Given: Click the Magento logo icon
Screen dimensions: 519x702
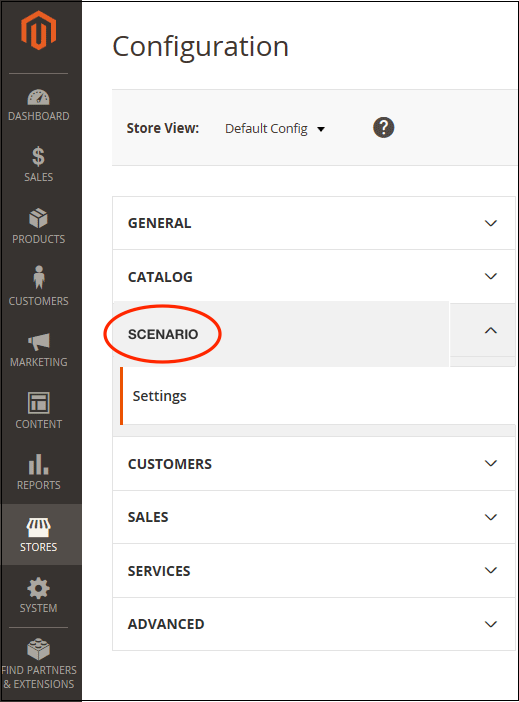Looking at the screenshot, I should [x=39, y=30].
